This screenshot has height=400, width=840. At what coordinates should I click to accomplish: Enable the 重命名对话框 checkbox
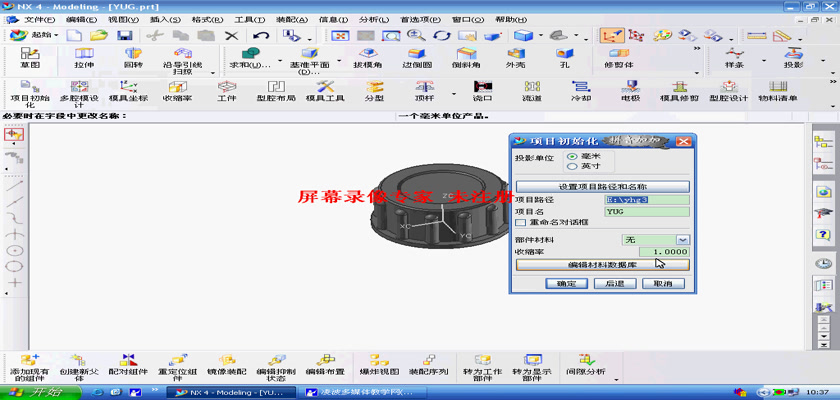[520, 222]
